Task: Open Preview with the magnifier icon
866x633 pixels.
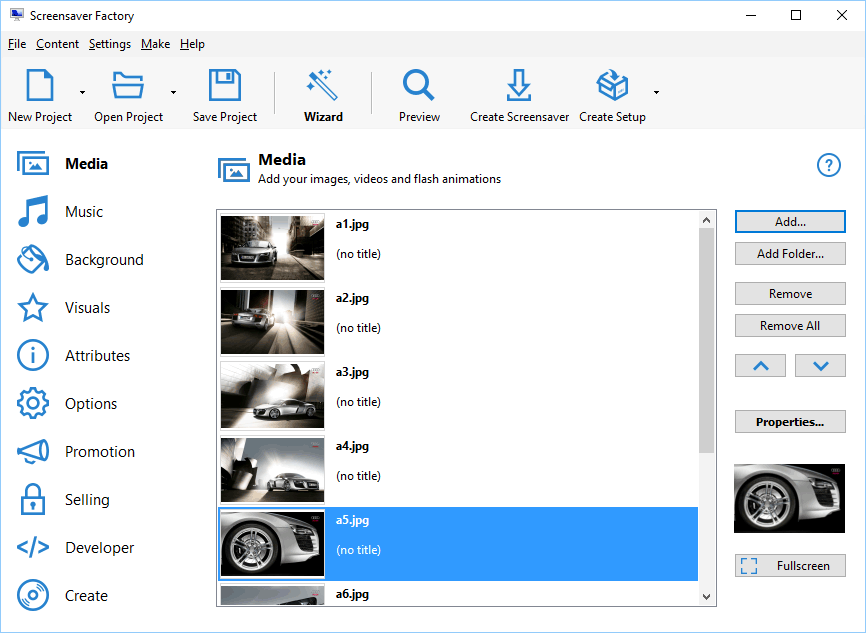Action: pyautogui.click(x=418, y=86)
